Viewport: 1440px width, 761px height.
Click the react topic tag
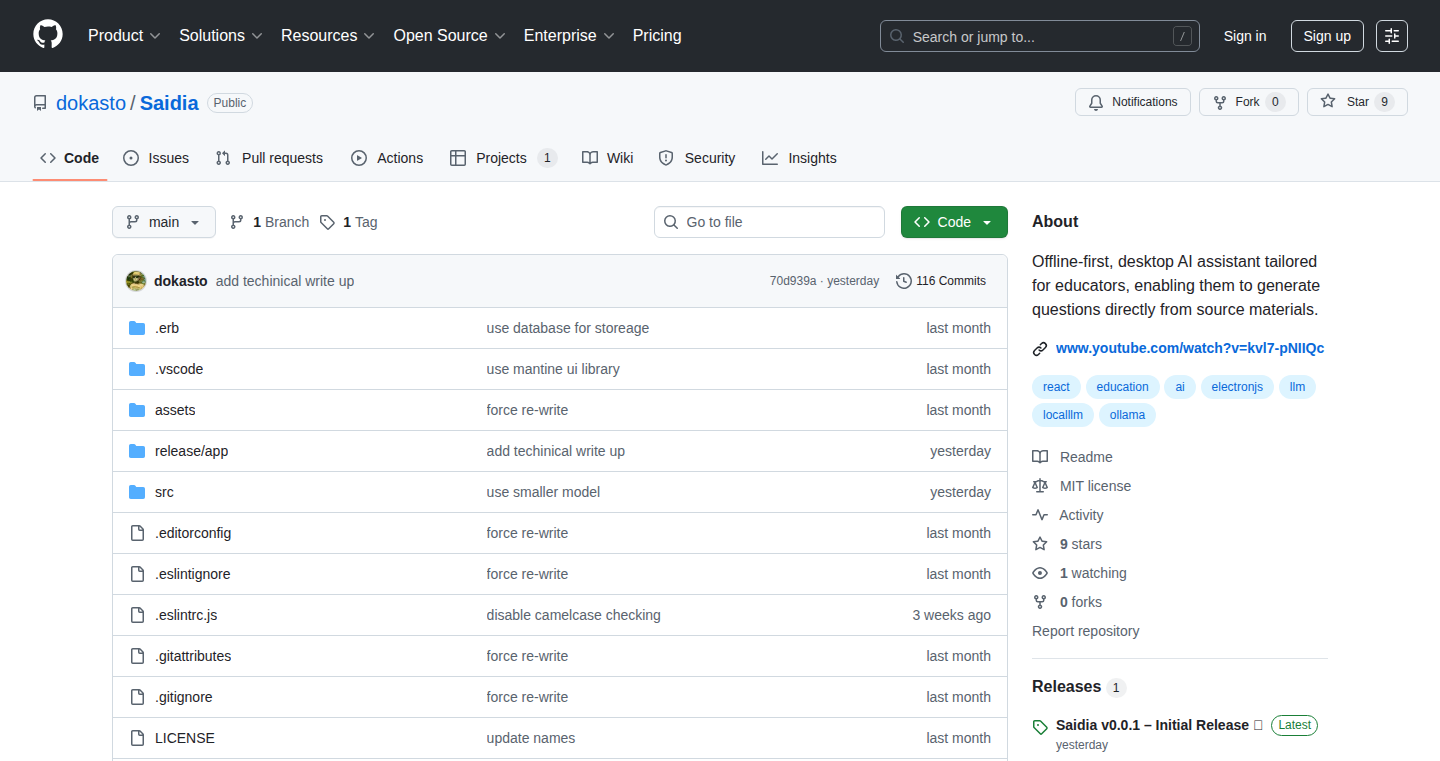click(1056, 387)
